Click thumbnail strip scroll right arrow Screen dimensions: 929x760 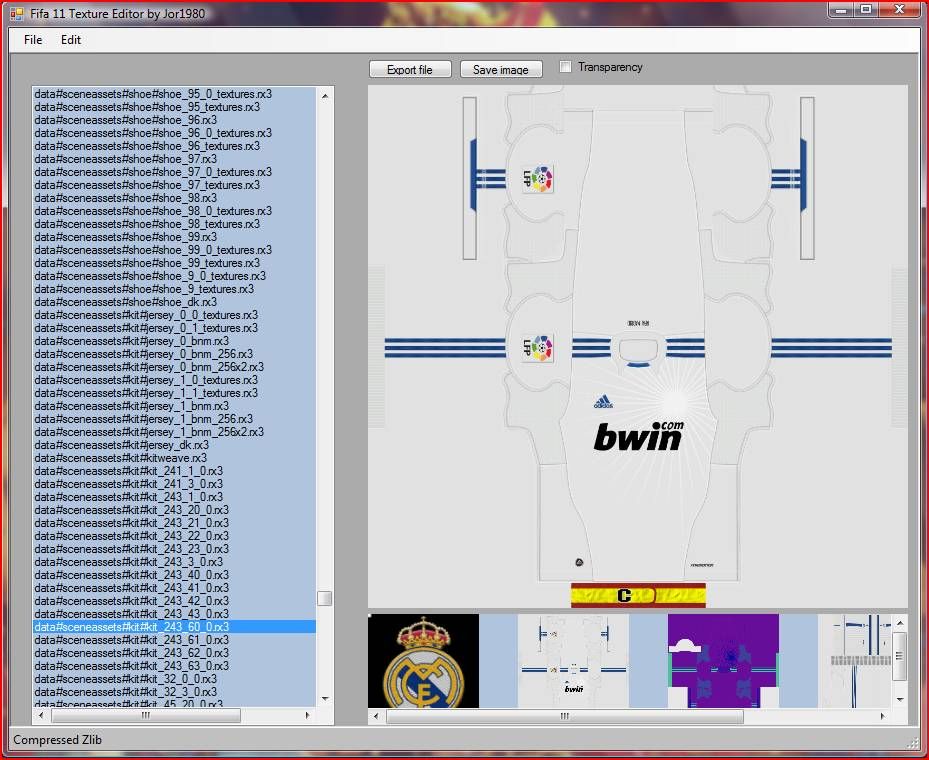tap(882, 717)
